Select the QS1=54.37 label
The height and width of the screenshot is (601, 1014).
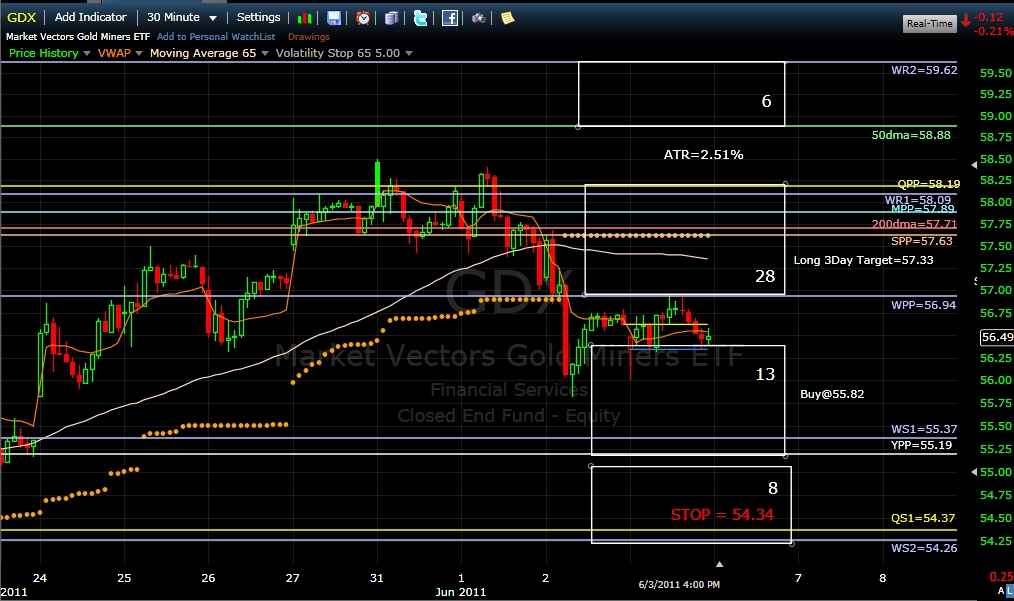[x=923, y=518]
